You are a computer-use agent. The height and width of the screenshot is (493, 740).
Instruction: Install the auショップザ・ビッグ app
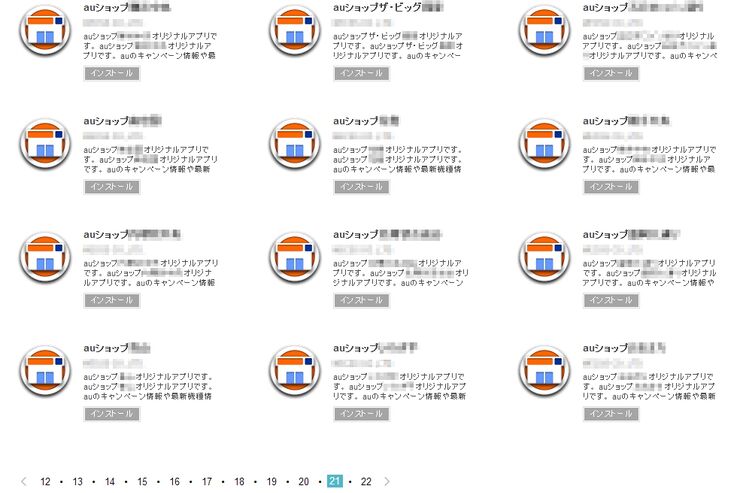pyautogui.click(x=362, y=73)
